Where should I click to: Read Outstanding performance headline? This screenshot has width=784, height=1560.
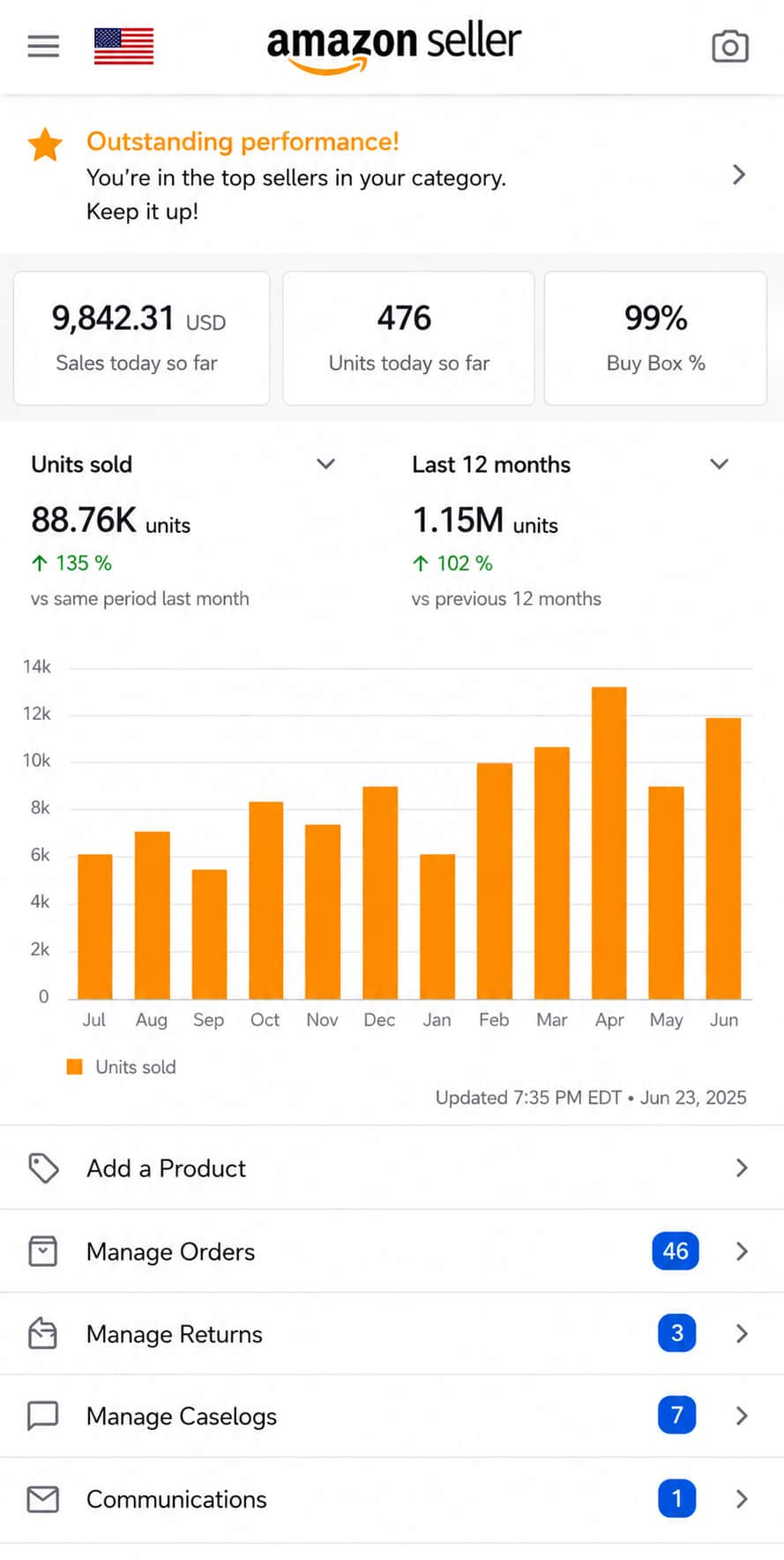[x=243, y=141]
